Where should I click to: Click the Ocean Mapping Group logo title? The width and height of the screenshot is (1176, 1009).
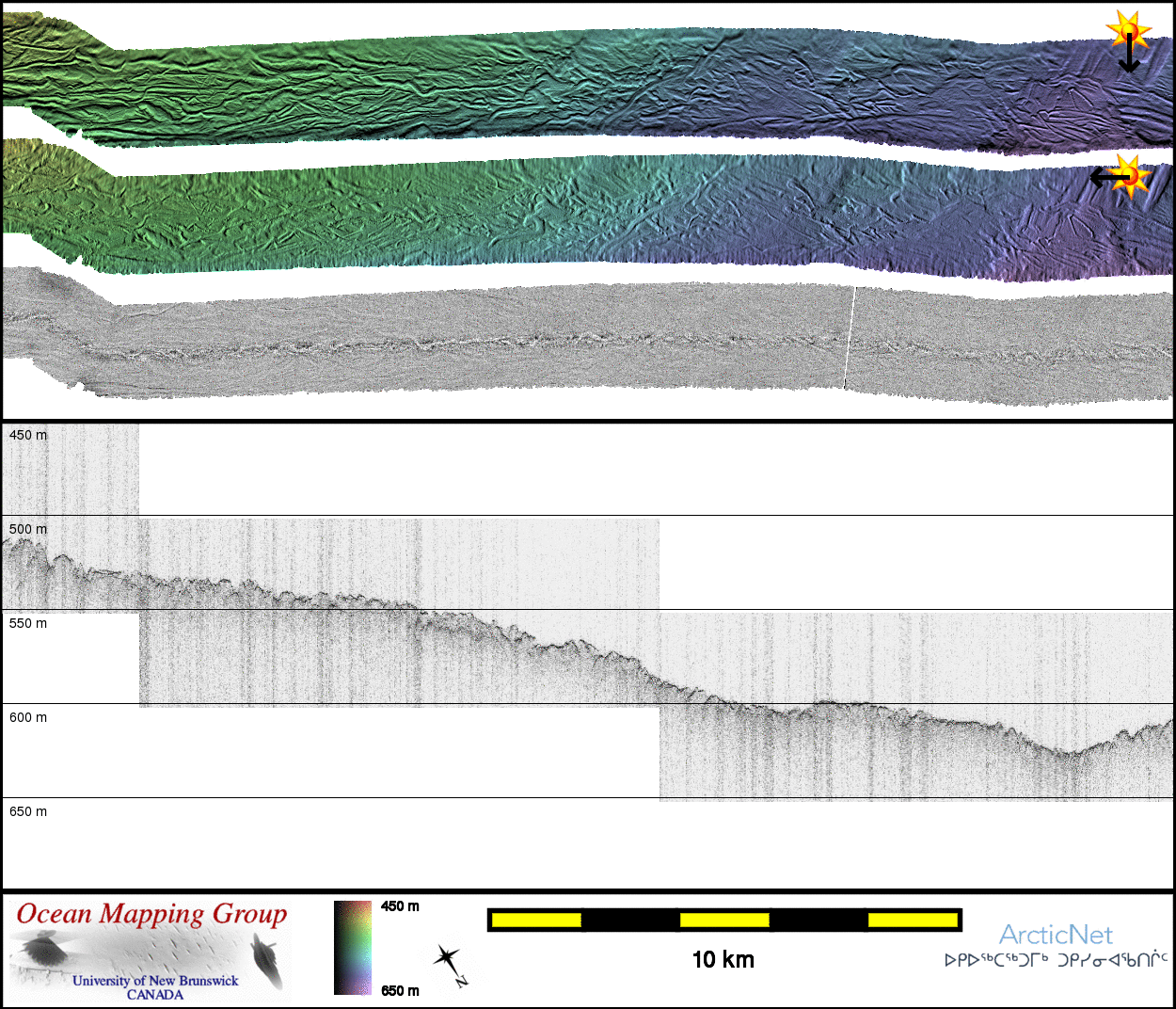point(151,915)
